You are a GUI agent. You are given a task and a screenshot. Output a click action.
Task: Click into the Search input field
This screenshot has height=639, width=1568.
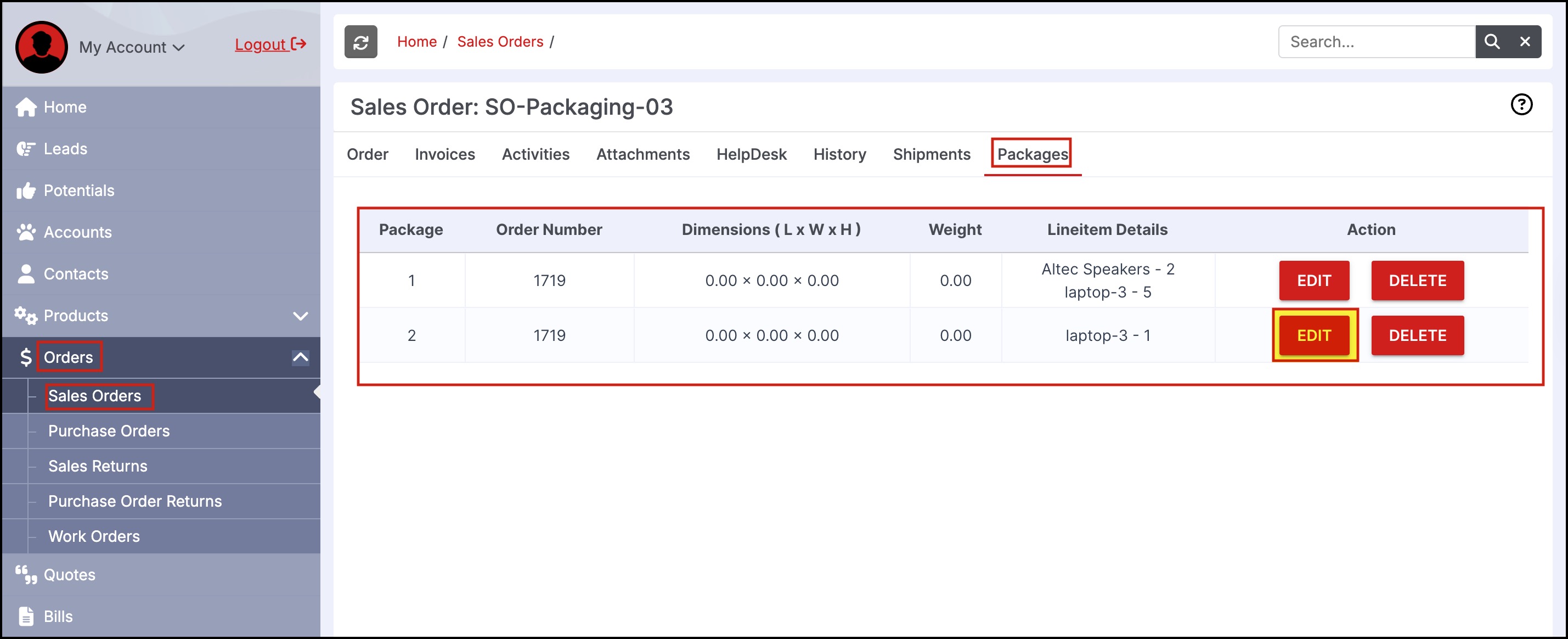pos(1377,42)
